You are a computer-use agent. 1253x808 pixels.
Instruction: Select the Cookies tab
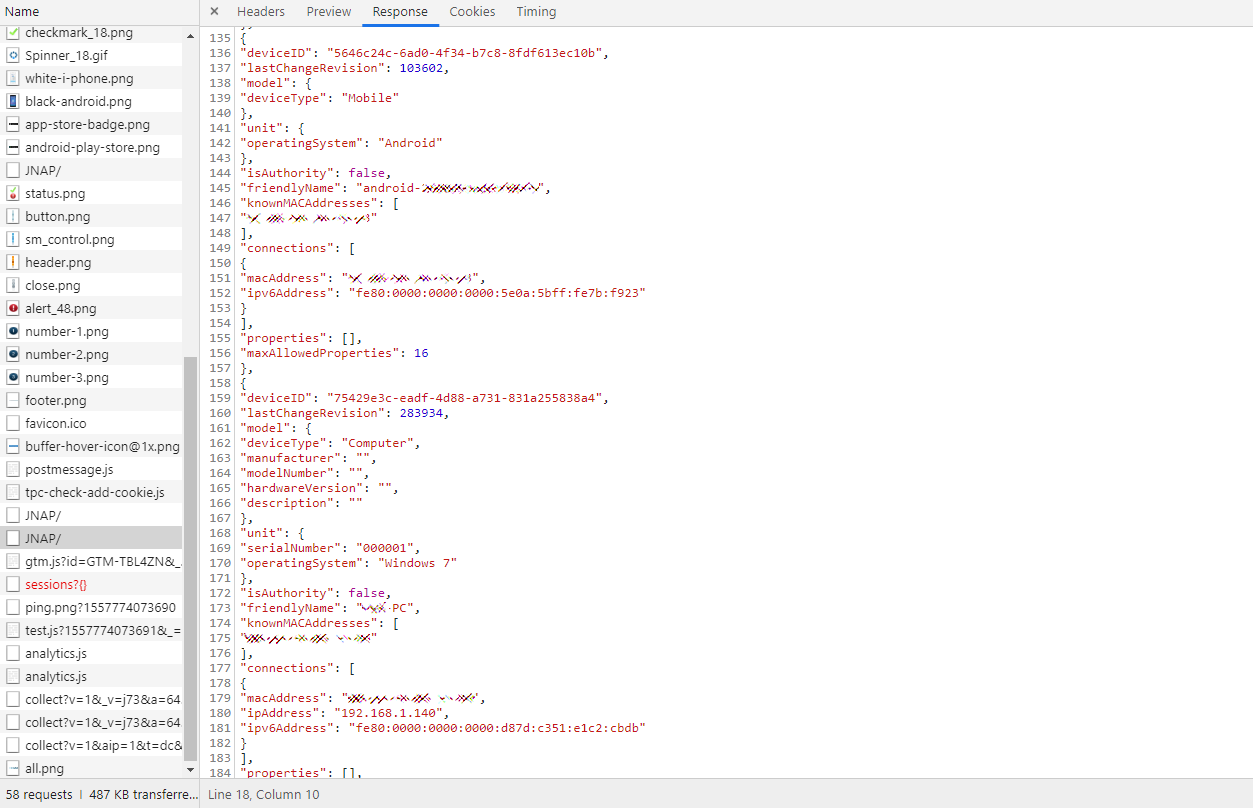click(472, 12)
